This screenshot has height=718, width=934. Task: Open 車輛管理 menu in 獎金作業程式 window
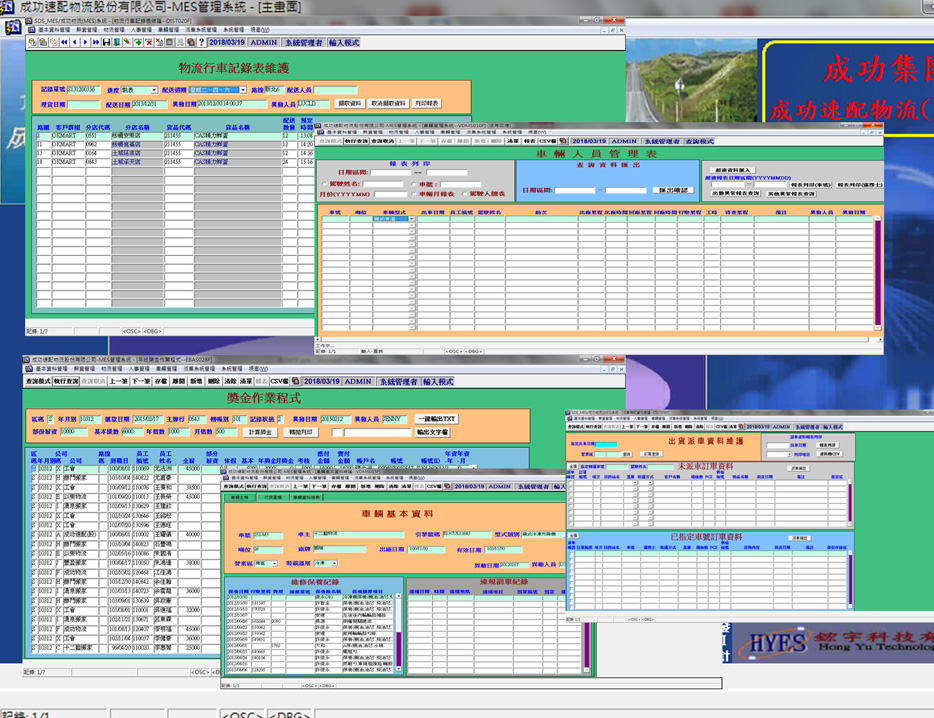click(167, 369)
